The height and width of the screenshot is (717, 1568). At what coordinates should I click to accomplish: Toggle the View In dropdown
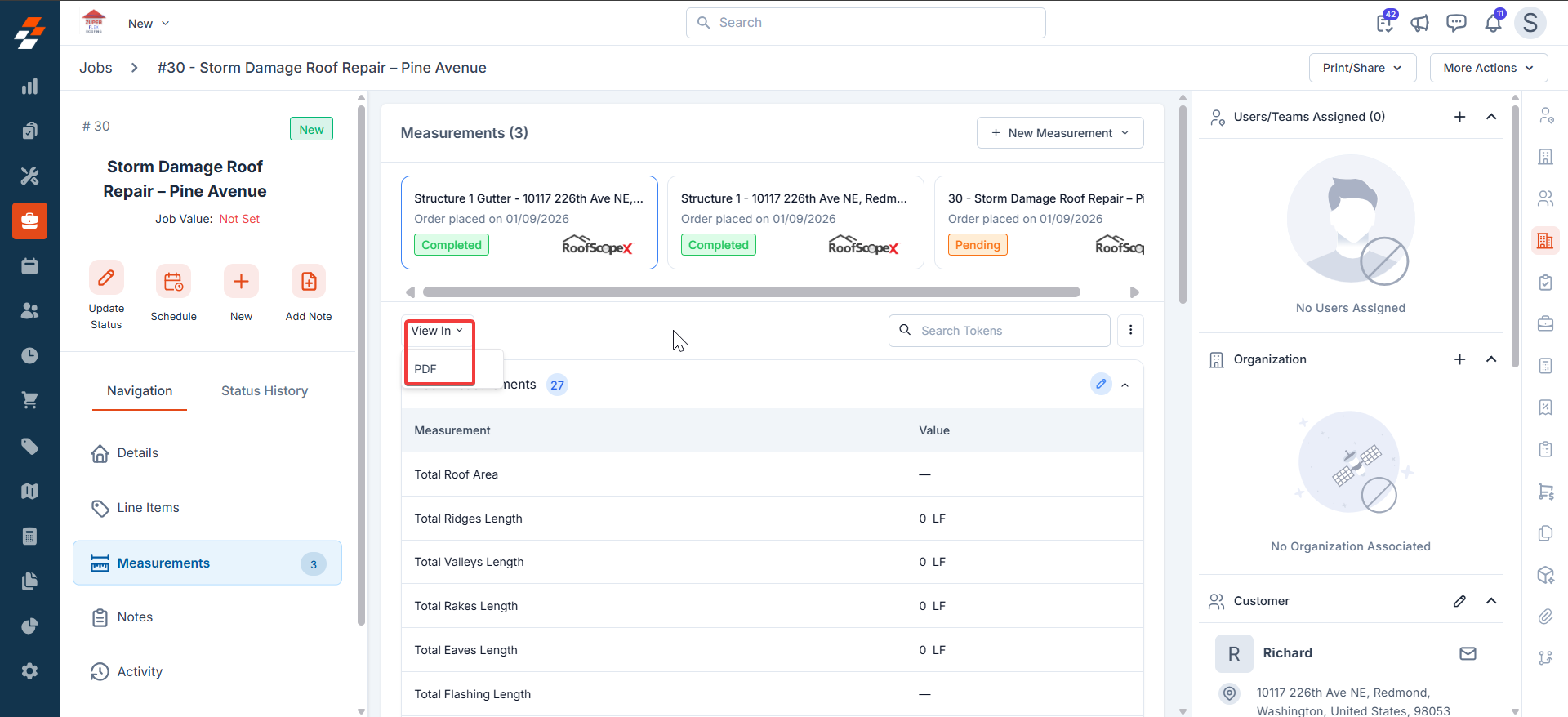point(437,331)
